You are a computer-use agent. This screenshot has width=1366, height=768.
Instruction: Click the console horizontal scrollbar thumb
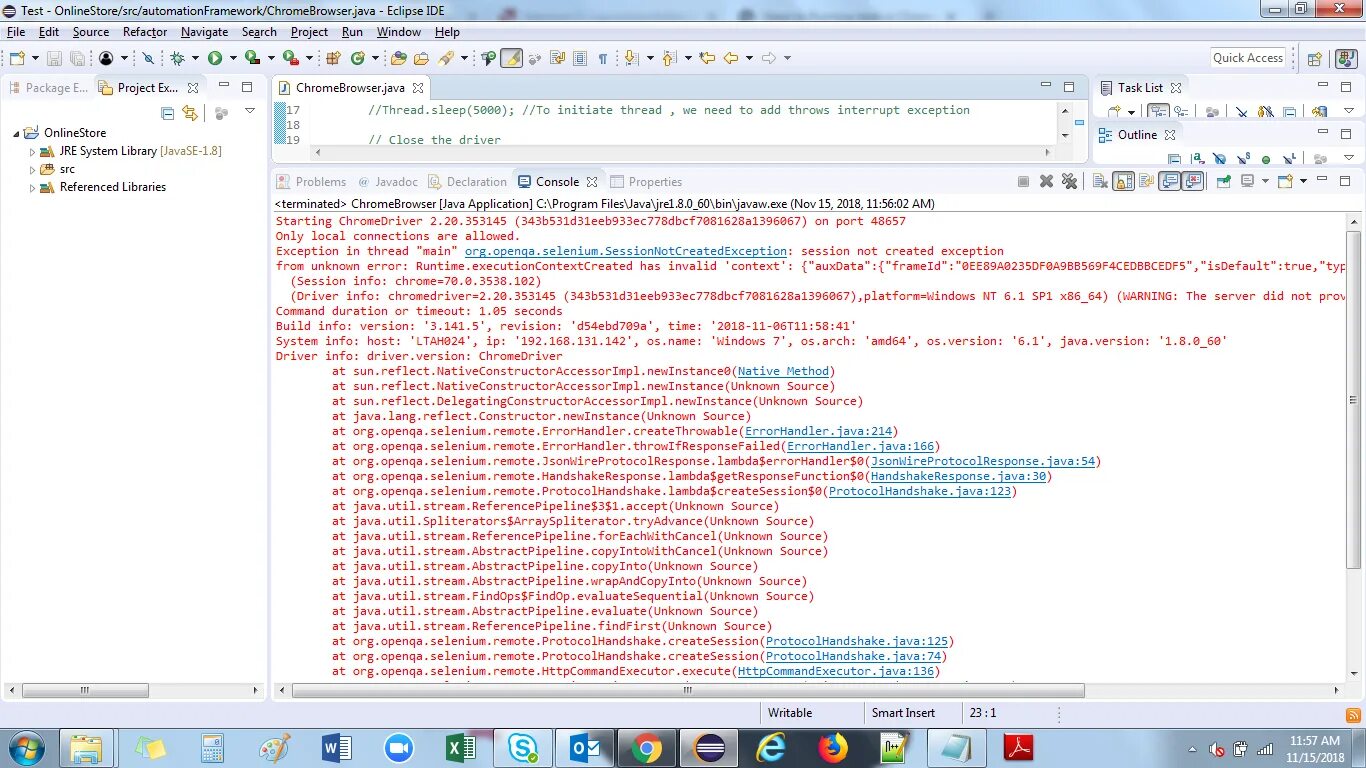687,690
